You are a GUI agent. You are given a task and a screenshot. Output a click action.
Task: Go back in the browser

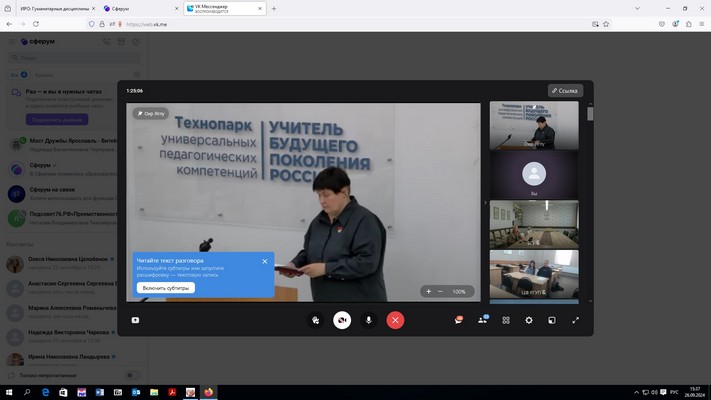pyautogui.click(x=9, y=24)
